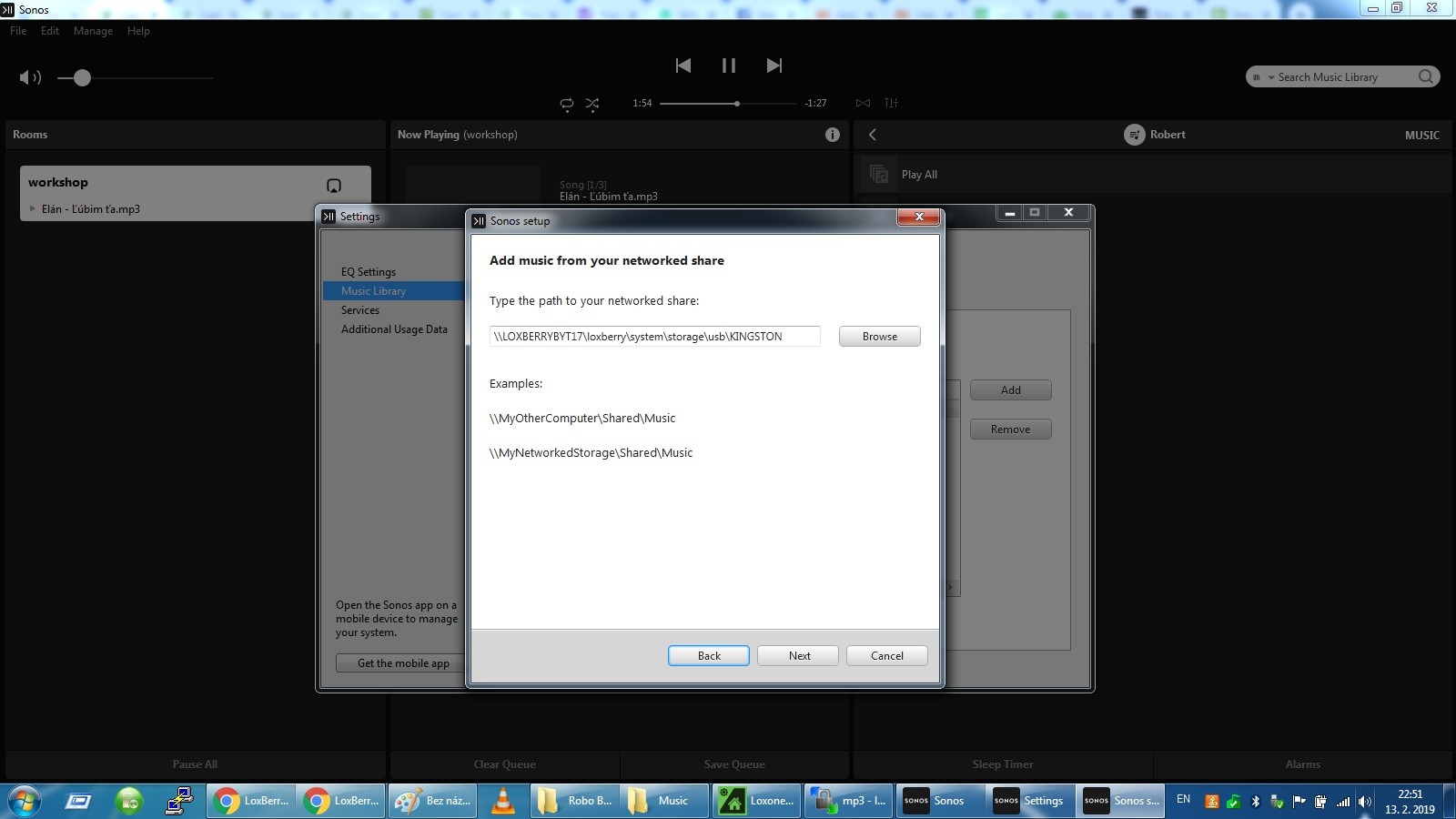Expand the workshop room queue track
1456x819 pixels.
[x=33, y=209]
